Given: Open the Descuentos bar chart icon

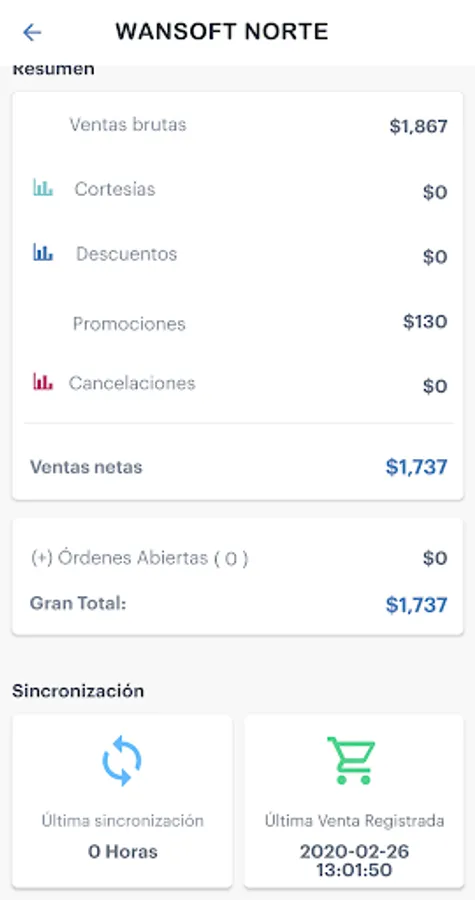Looking at the screenshot, I should click(43, 252).
